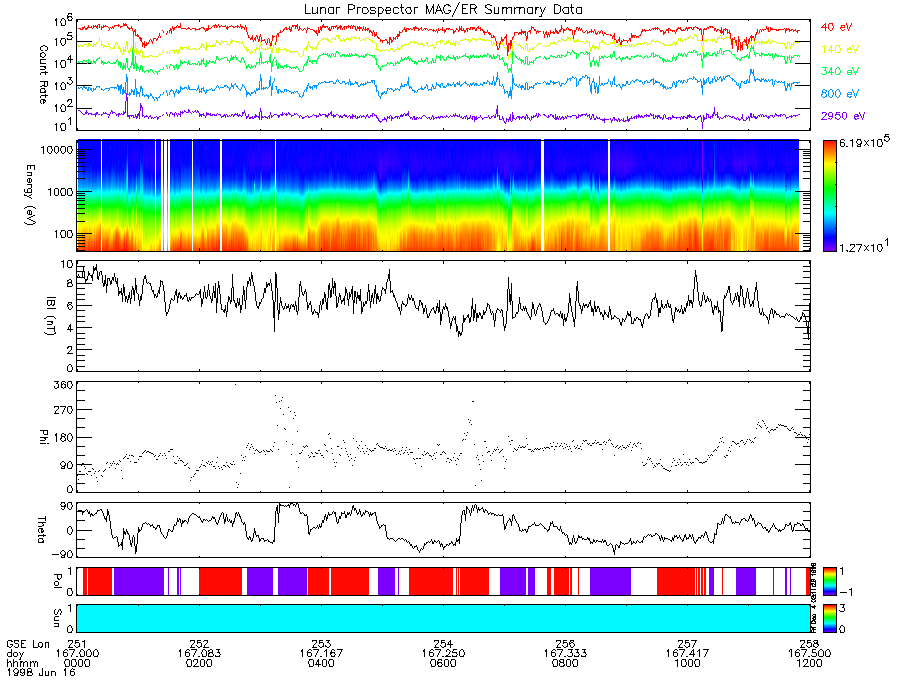Select the '140 eV' legend label
The height and width of the screenshot is (700, 900).
840,49
